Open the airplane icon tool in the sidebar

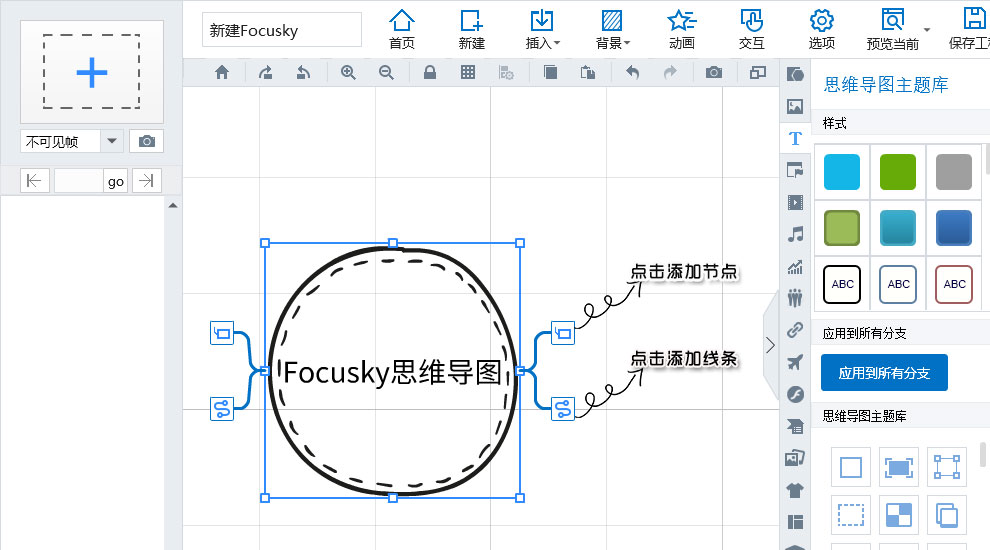[795, 362]
